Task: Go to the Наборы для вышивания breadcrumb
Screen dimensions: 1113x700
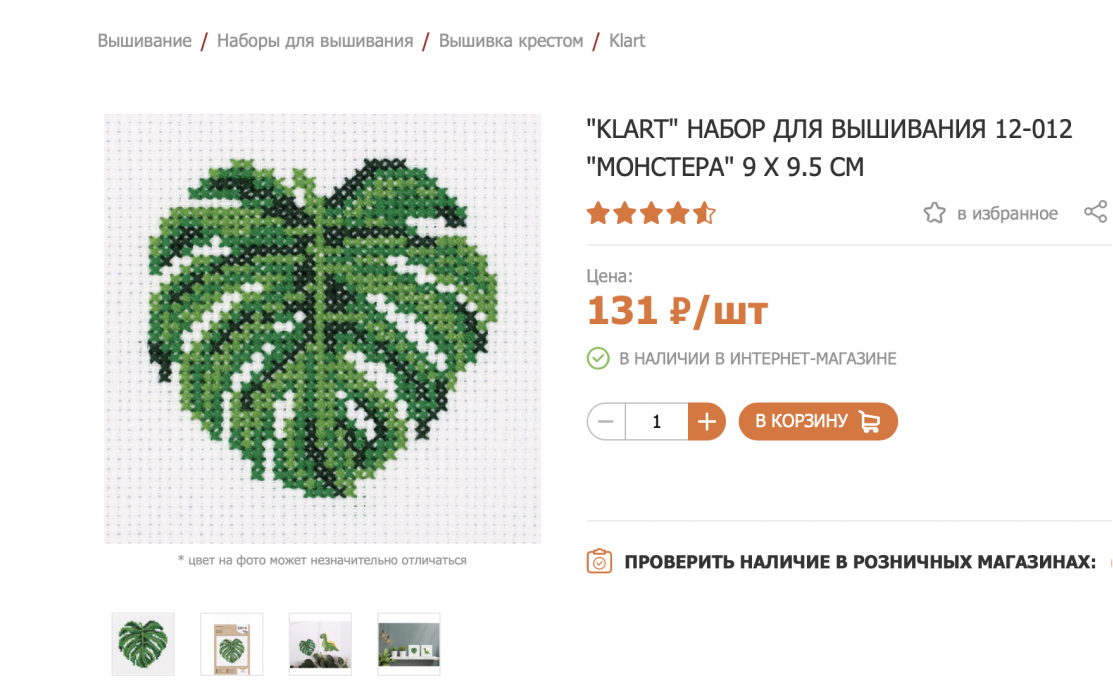Action: (x=314, y=41)
